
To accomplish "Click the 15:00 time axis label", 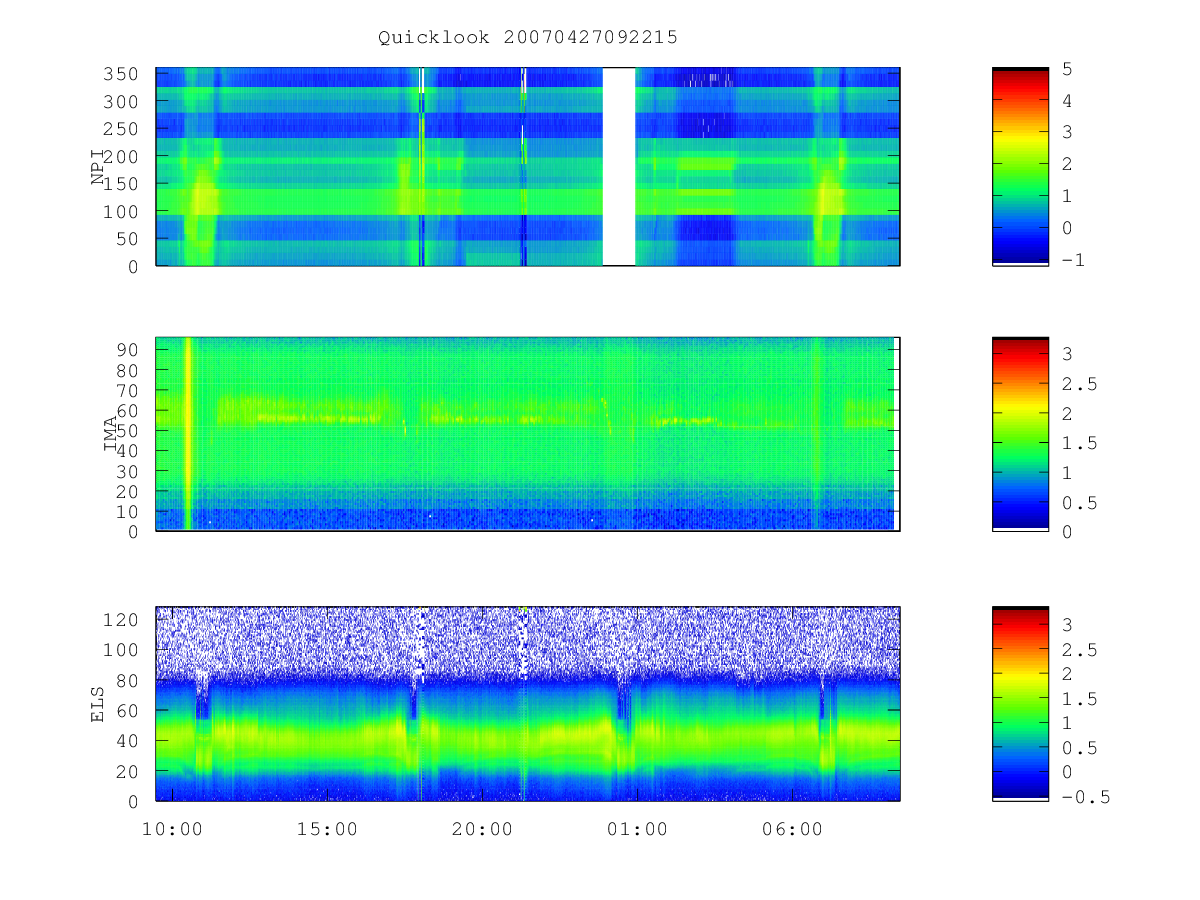I will point(328,829).
